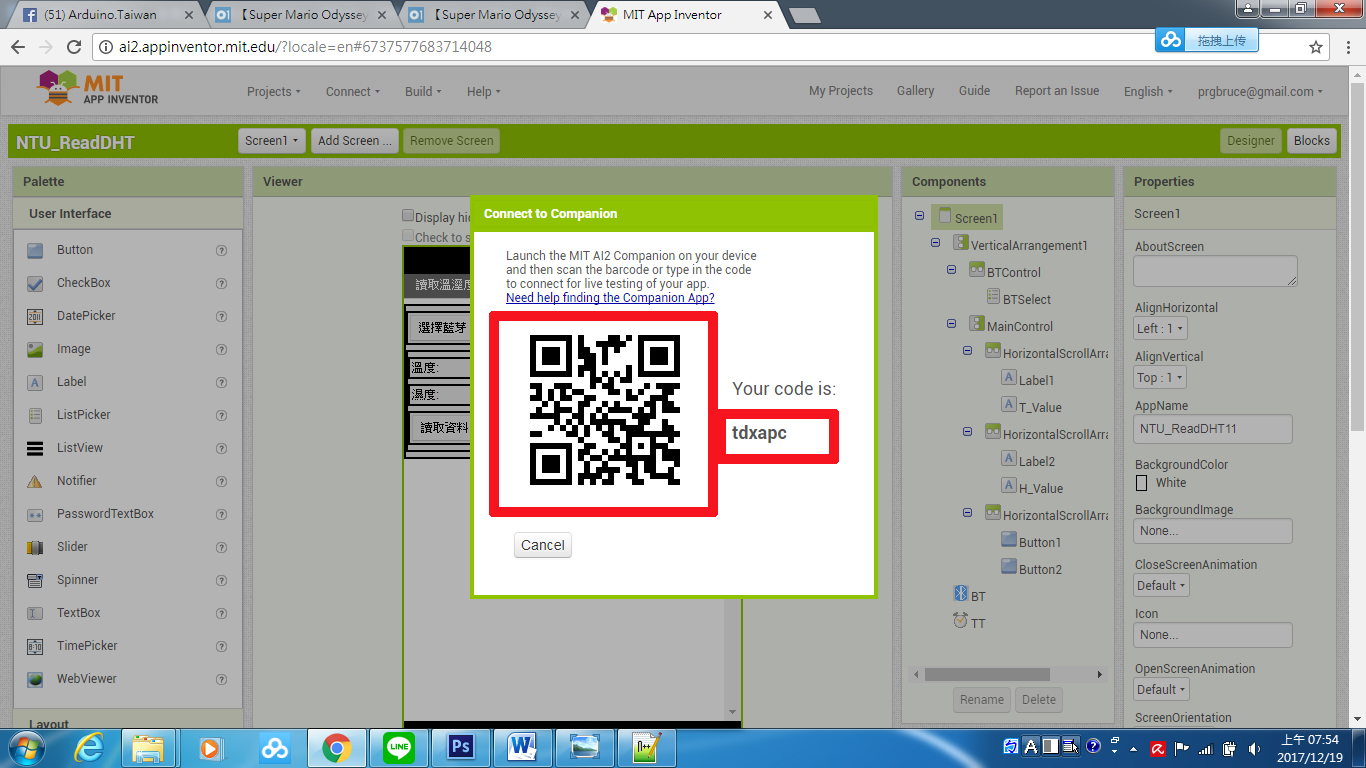
Task: Click the DatePicker palette icon
Action: pyautogui.click(x=35, y=316)
